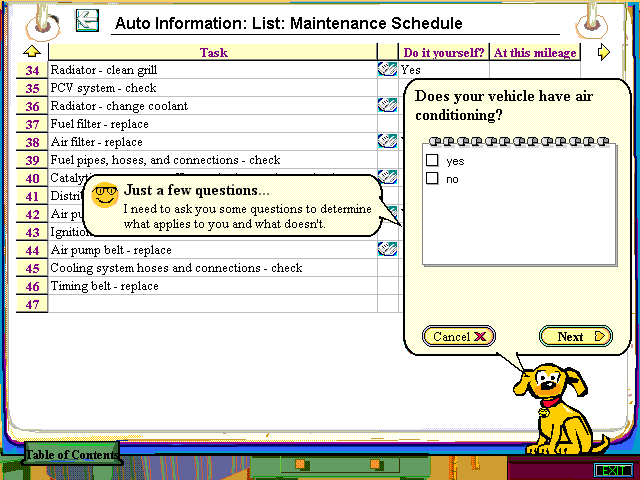Open note icon for Radiator clean grill
The image size is (640, 480).
(387, 70)
